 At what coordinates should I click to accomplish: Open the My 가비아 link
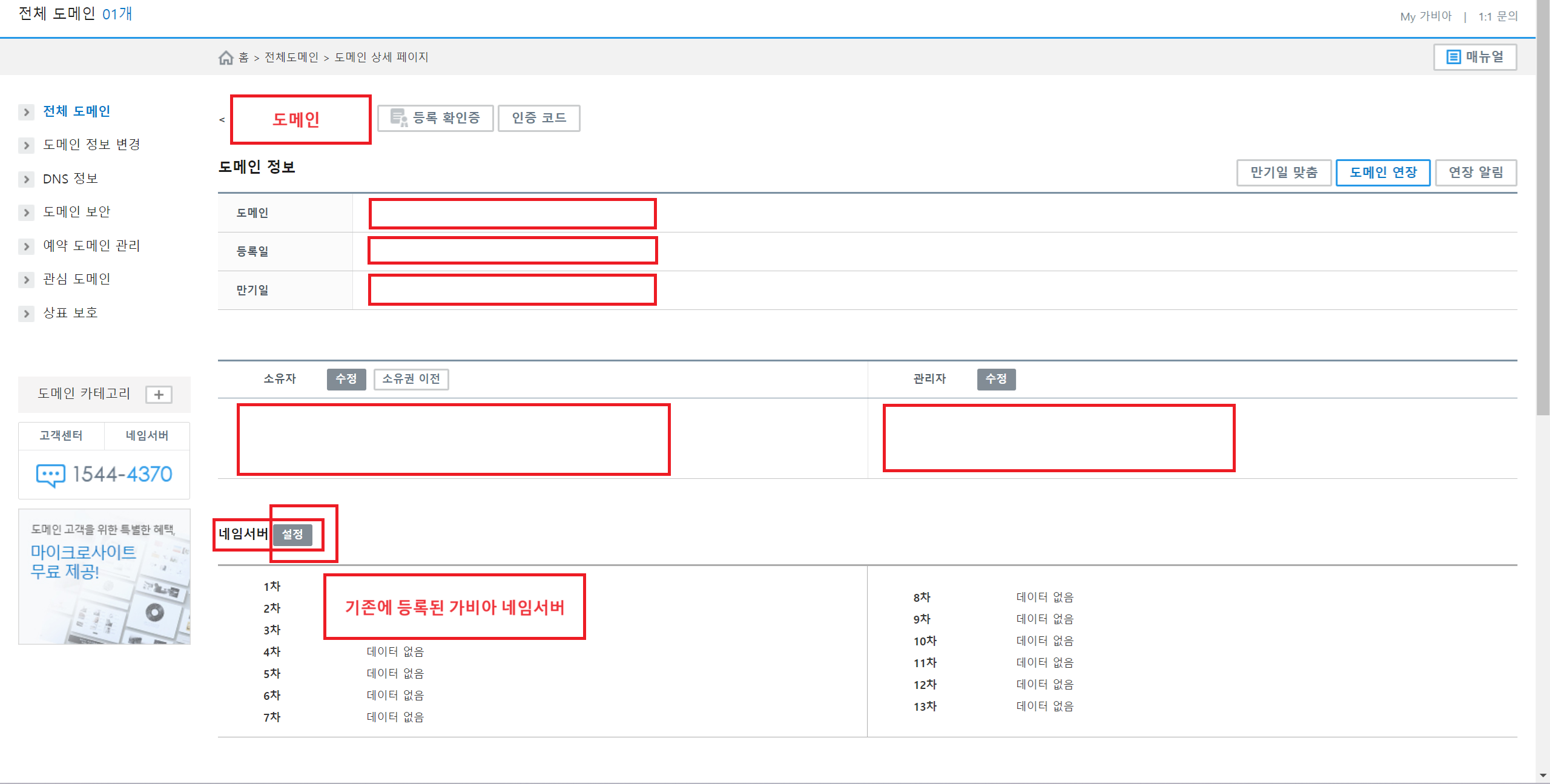pos(1425,16)
